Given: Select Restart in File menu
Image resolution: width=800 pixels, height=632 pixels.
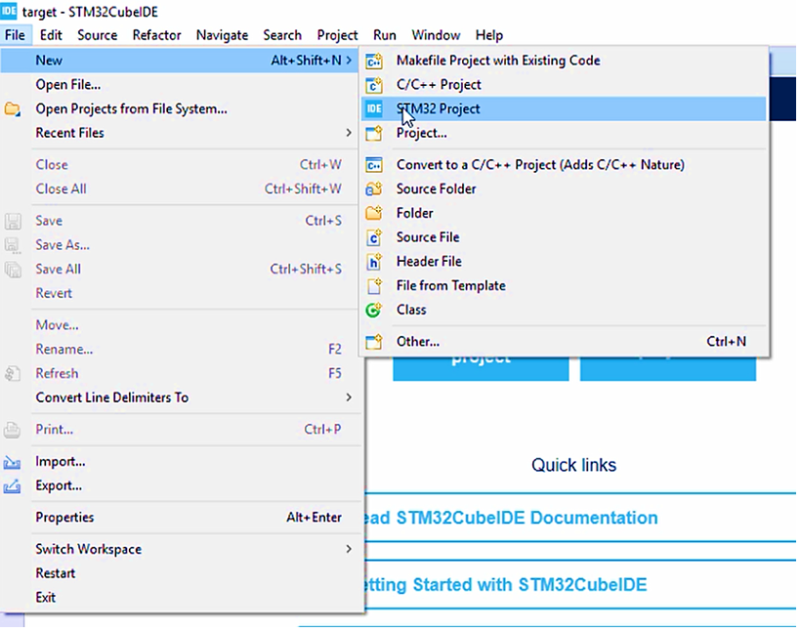Looking at the screenshot, I should click(x=181, y=573).
